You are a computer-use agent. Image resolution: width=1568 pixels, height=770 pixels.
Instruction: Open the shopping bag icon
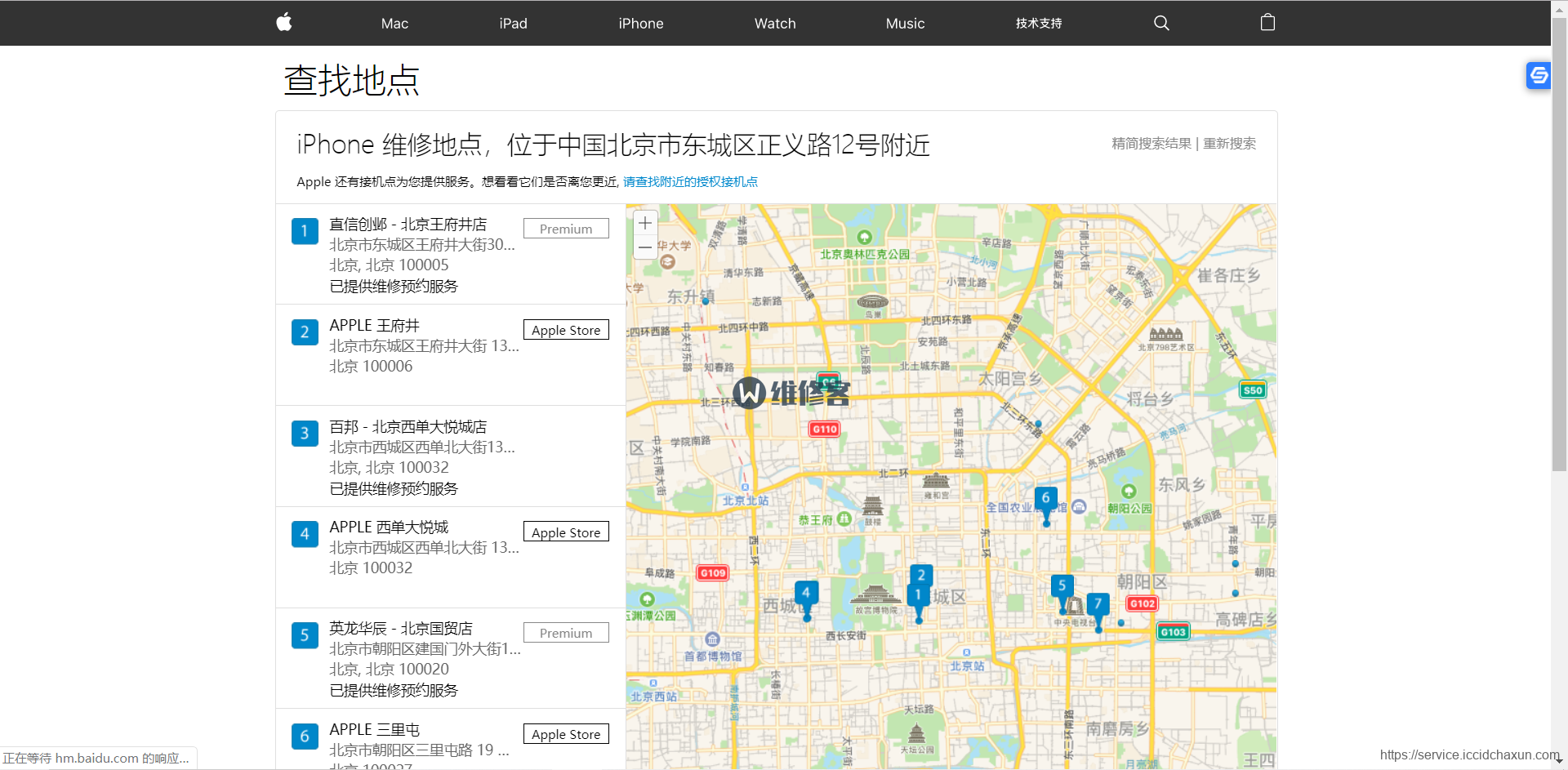[1267, 22]
